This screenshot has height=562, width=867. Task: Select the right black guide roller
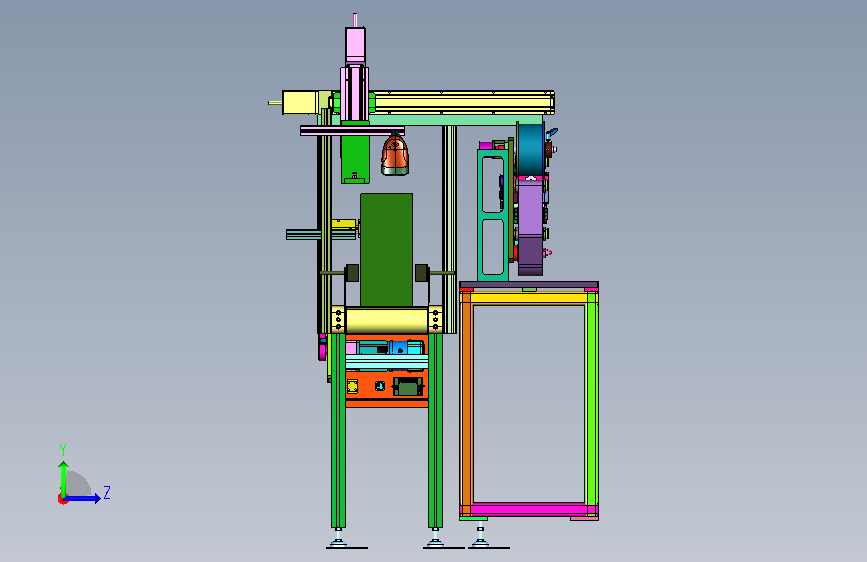pyautogui.click(x=422, y=273)
